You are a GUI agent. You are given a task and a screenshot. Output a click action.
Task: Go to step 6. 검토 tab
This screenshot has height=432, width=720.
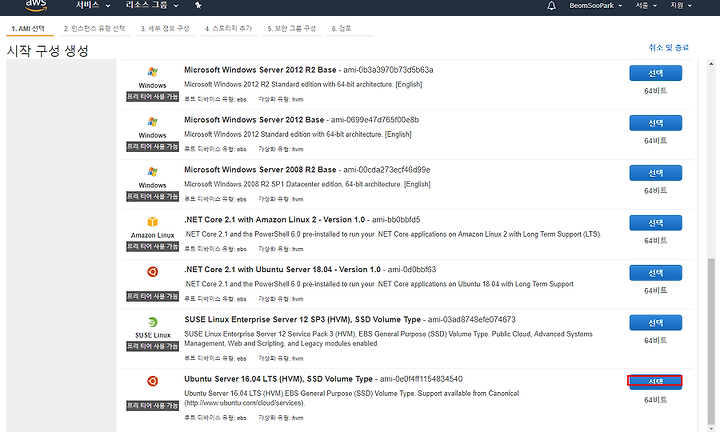point(342,28)
